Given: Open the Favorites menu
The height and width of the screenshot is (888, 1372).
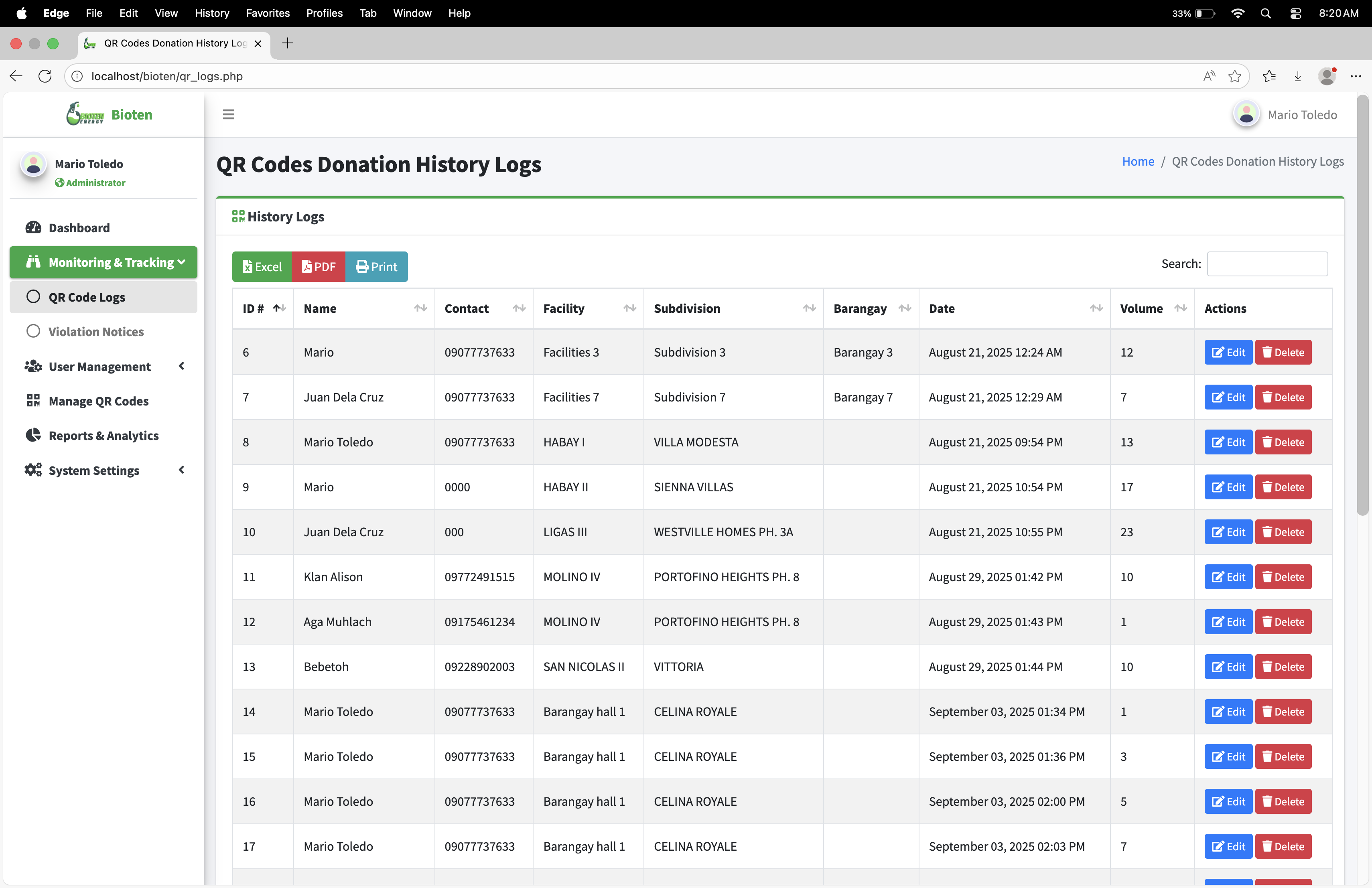Looking at the screenshot, I should pyautogui.click(x=268, y=13).
